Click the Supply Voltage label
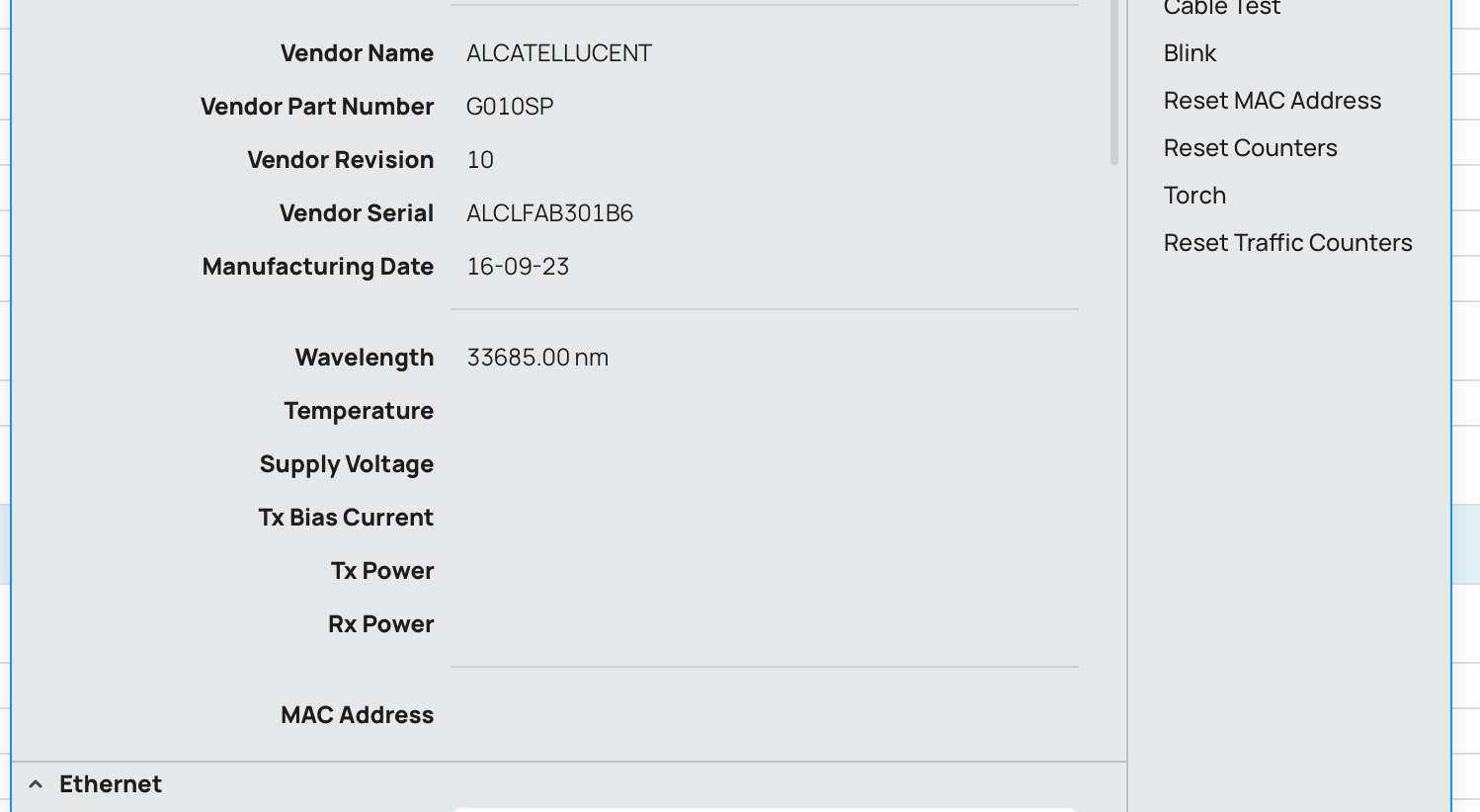 [347, 464]
